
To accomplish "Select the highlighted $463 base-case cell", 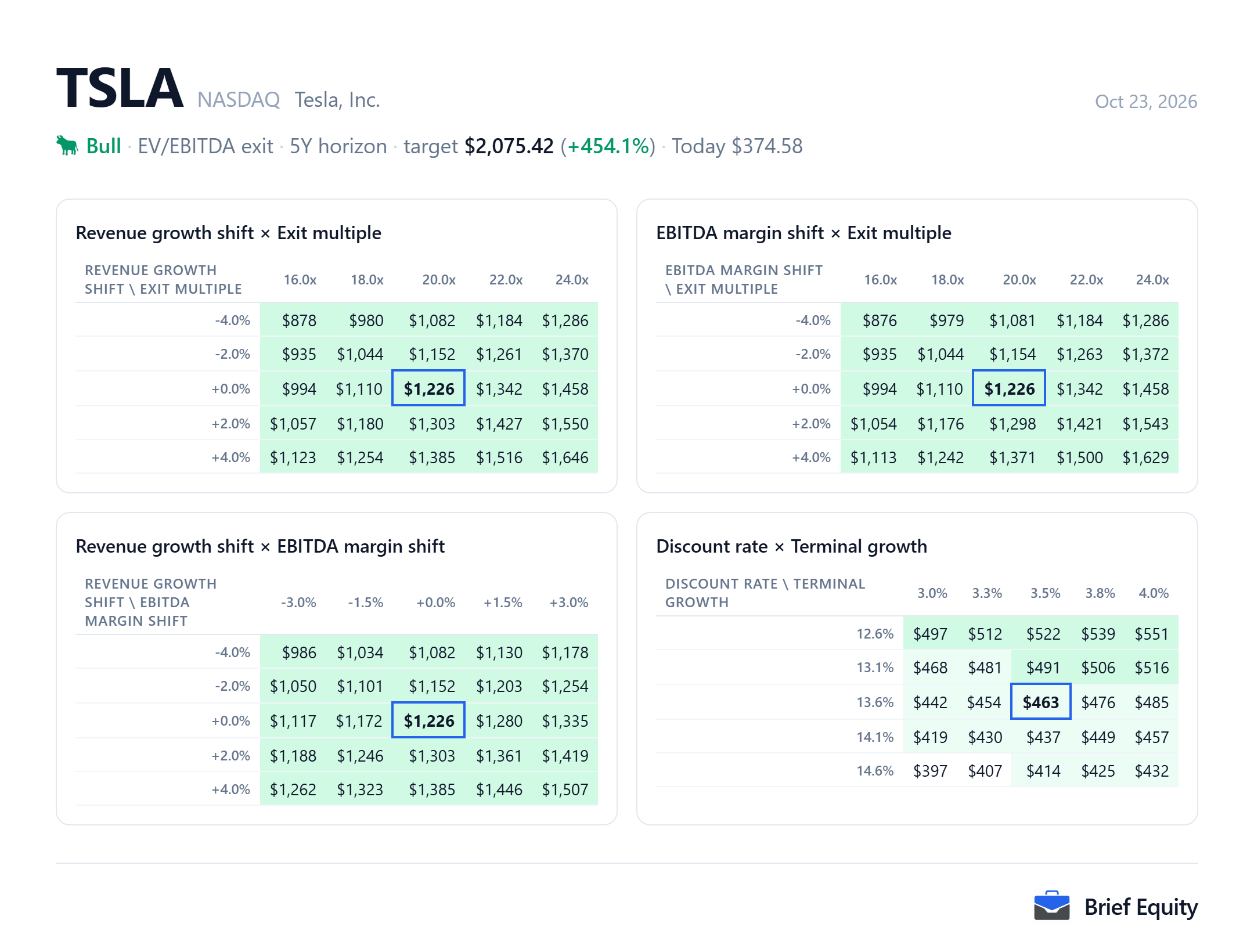I will (1041, 702).
